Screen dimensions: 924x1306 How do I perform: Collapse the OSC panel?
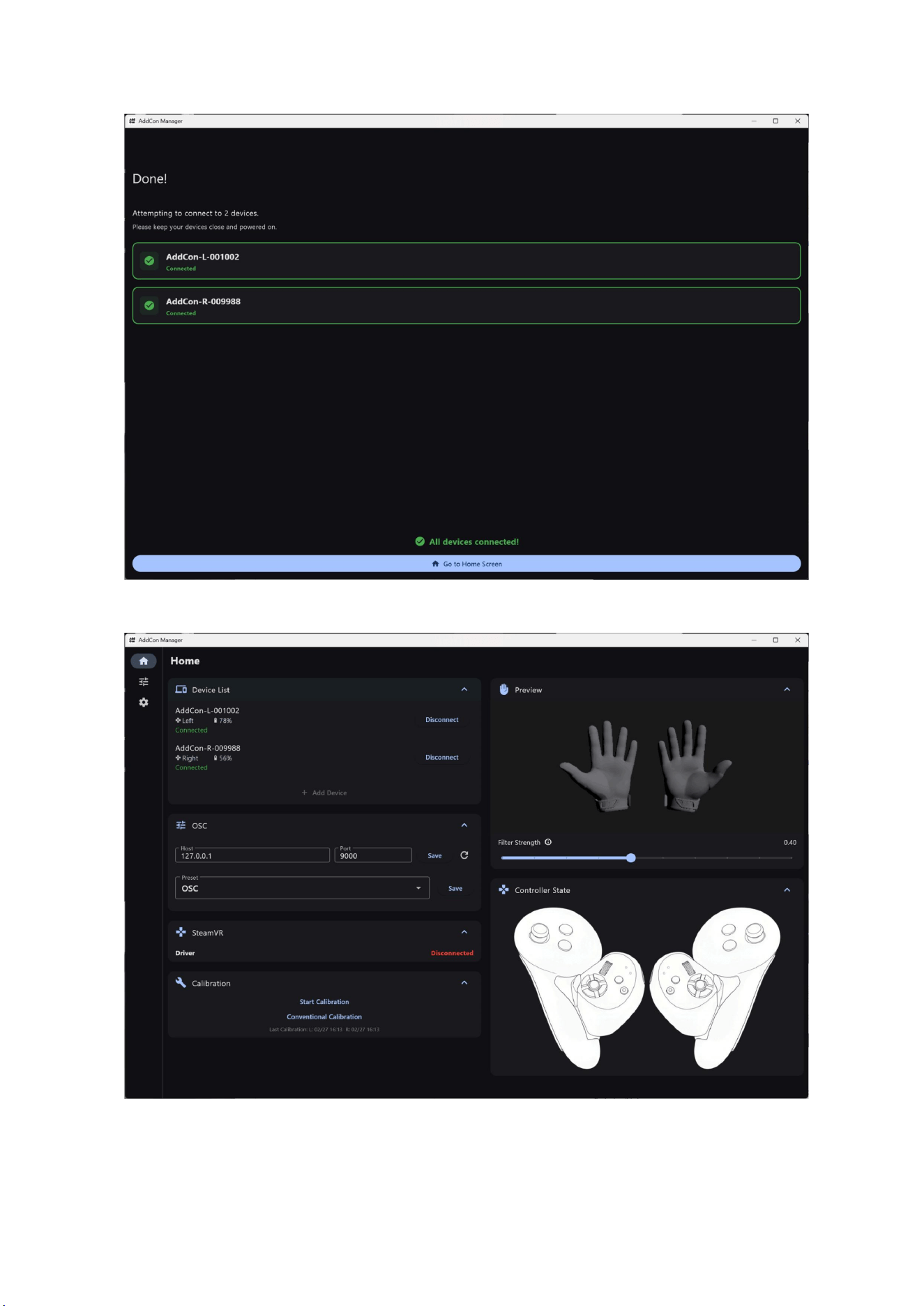tap(464, 825)
